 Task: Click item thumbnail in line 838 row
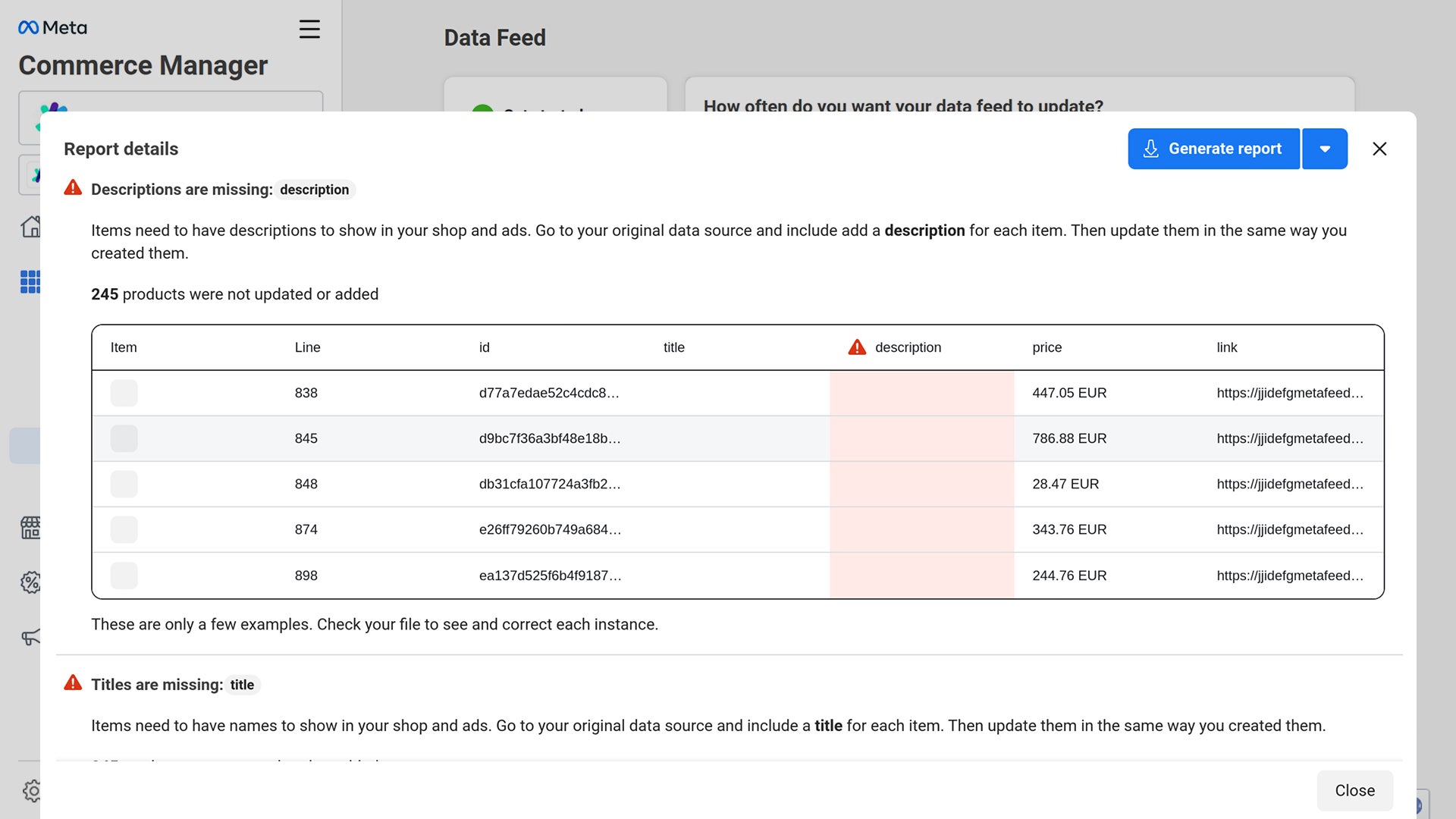[124, 393]
